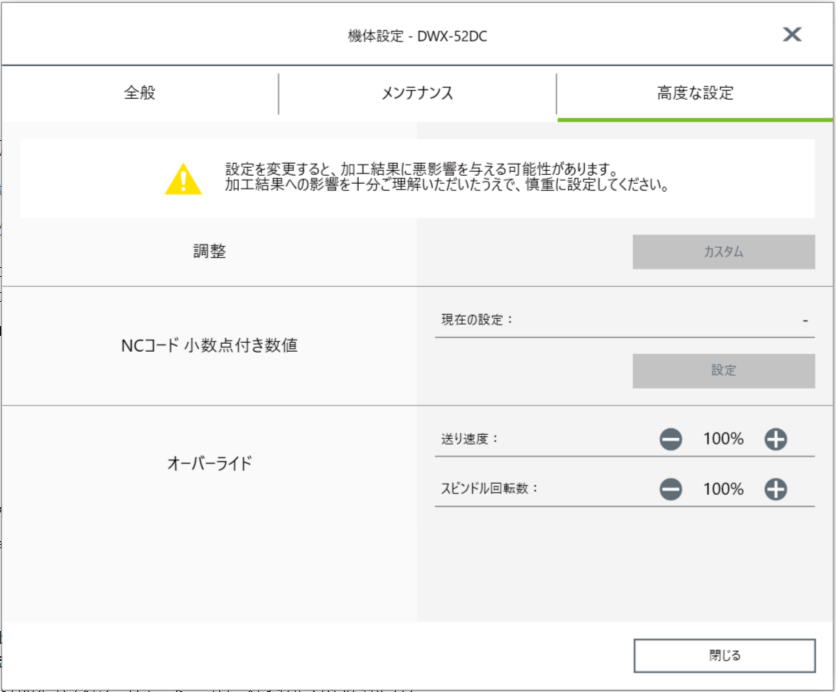The width and height of the screenshot is (836, 692).
Task: Click the カスタム adjustment button
Action: pos(724,252)
